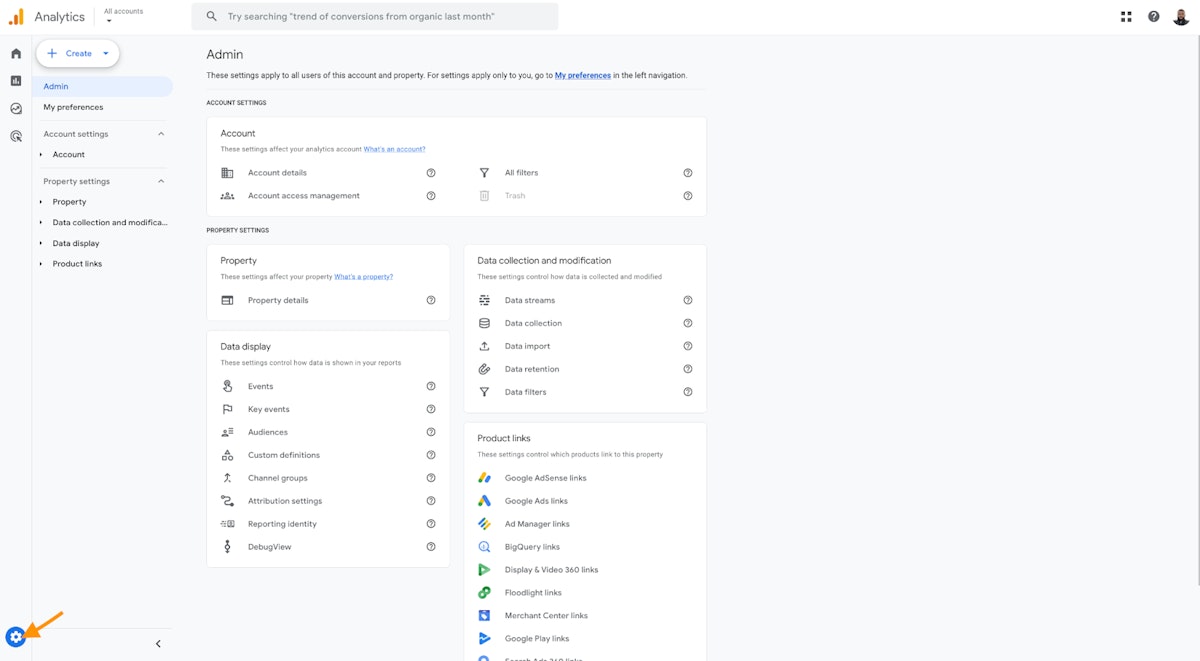Open the Explore icon in left rail
The height and width of the screenshot is (661, 1200).
pos(16,109)
